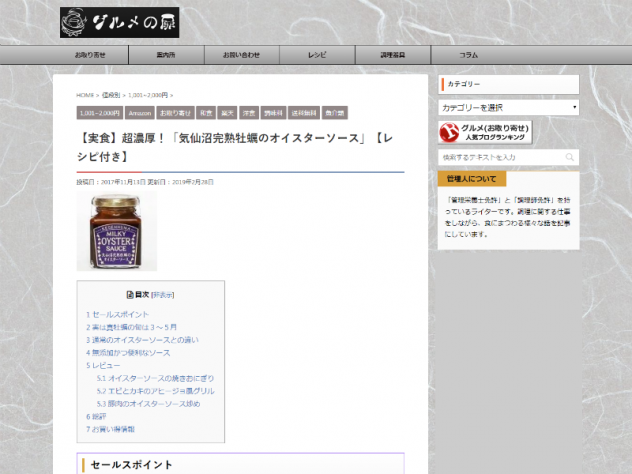
Task: Click the search magnifier icon
Action: (x=570, y=157)
